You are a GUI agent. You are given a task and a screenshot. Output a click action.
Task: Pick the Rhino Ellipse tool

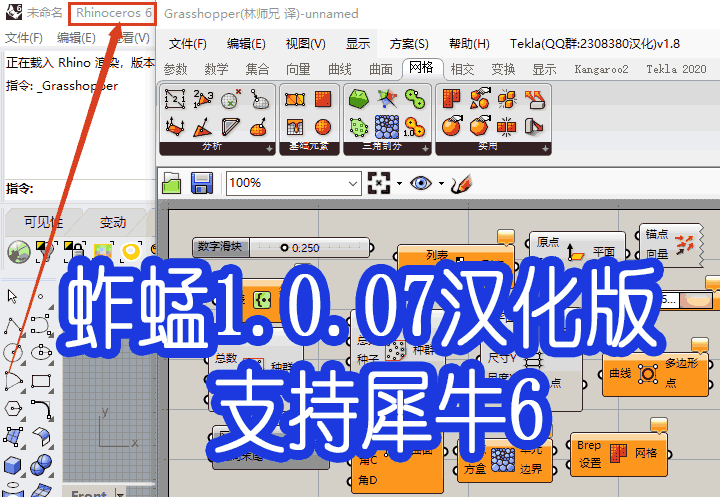point(41,353)
